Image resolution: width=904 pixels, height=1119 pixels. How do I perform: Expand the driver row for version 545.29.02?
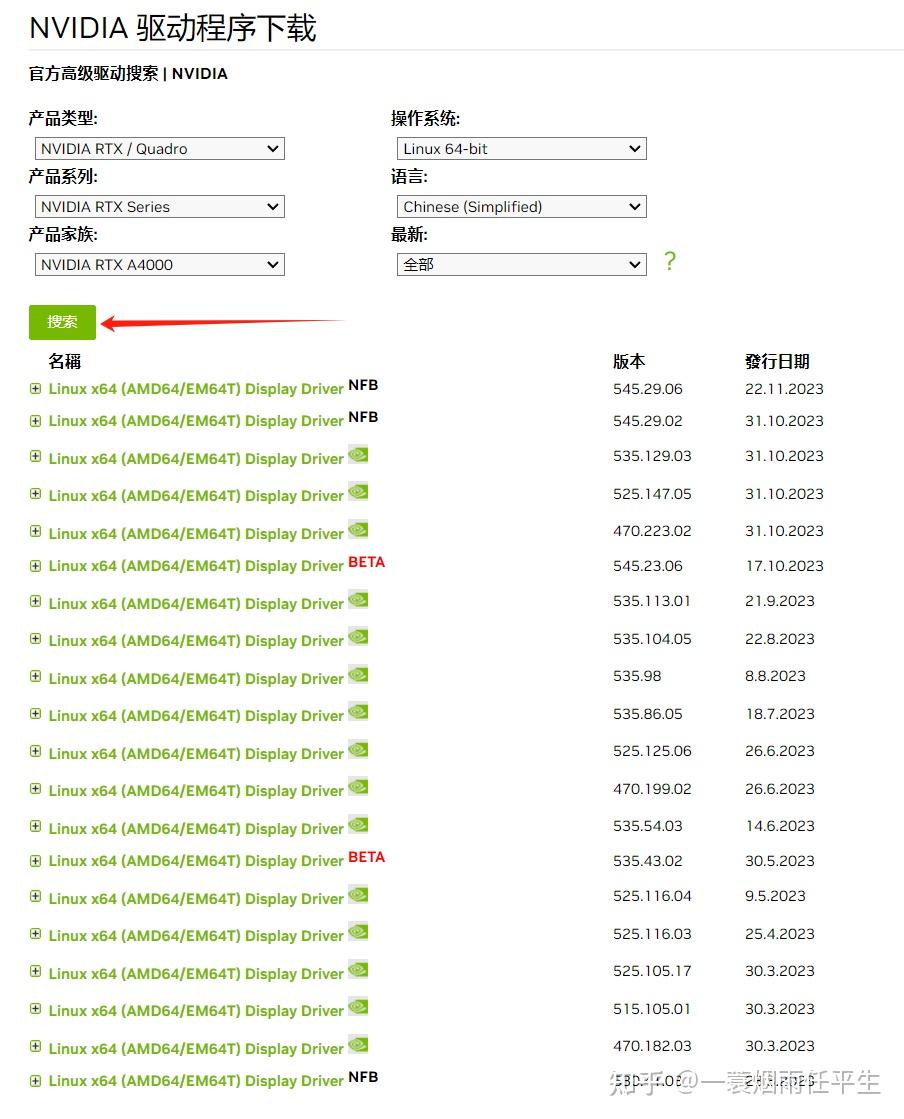(x=36, y=420)
